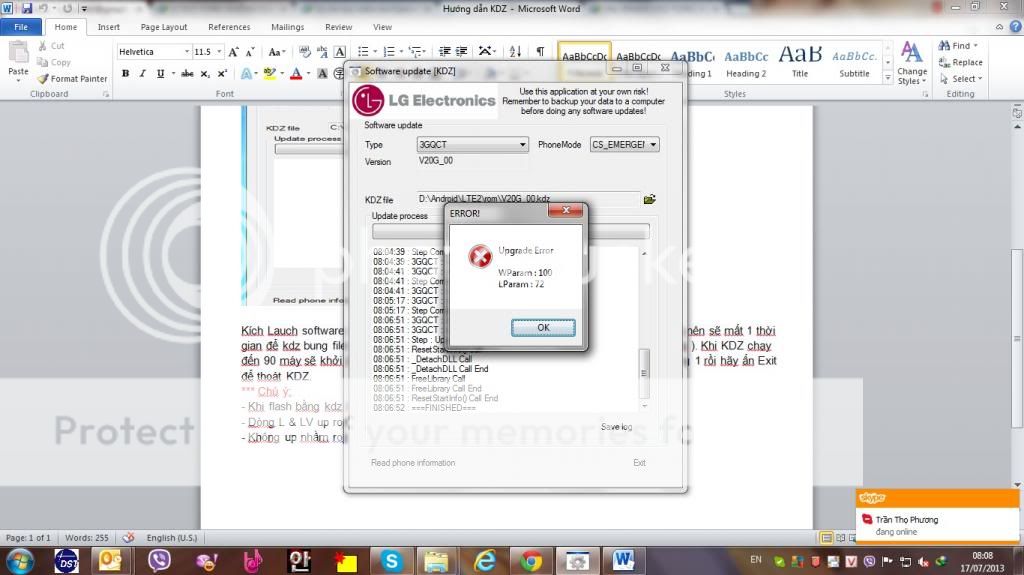Click the Bold formatting icon
The height and width of the screenshot is (575, 1024).
pyautogui.click(x=125, y=73)
